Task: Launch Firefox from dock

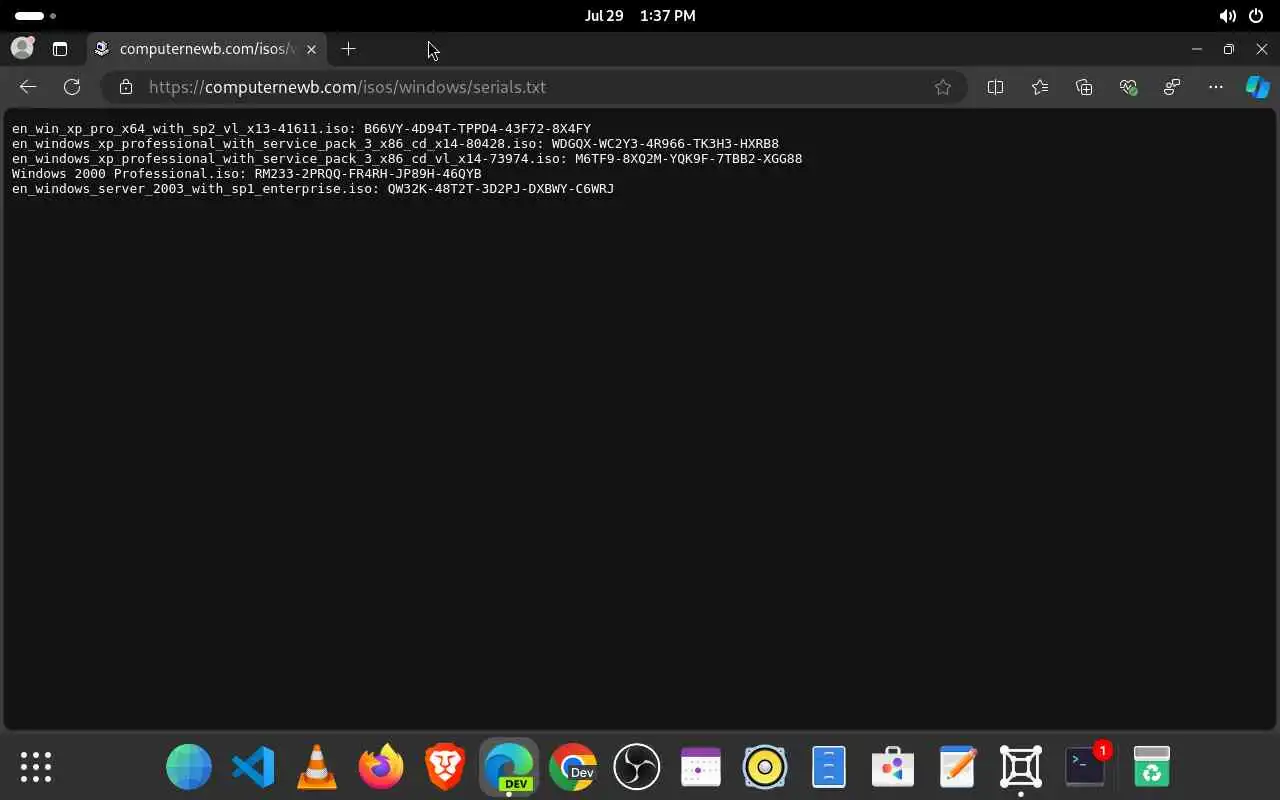Action: click(x=381, y=767)
